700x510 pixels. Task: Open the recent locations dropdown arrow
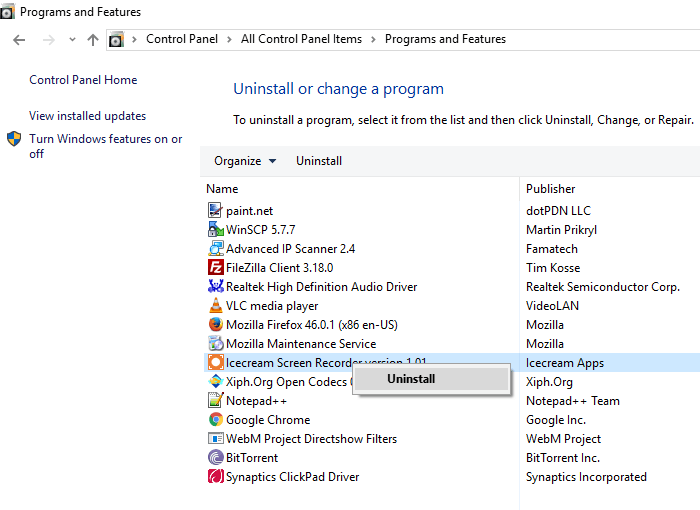[72, 40]
